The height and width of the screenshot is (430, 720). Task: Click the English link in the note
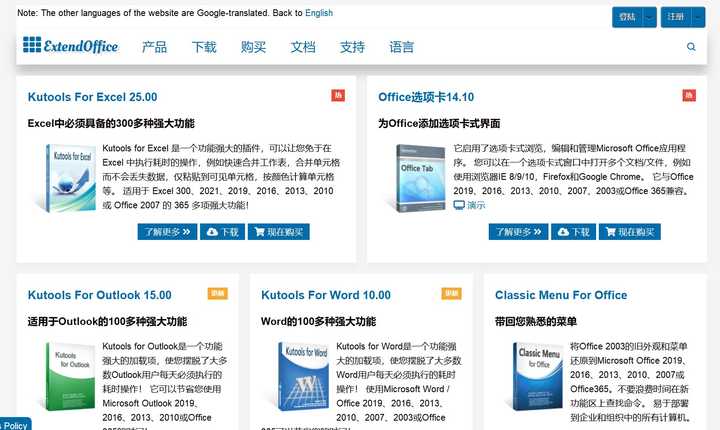click(x=319, y=13)
